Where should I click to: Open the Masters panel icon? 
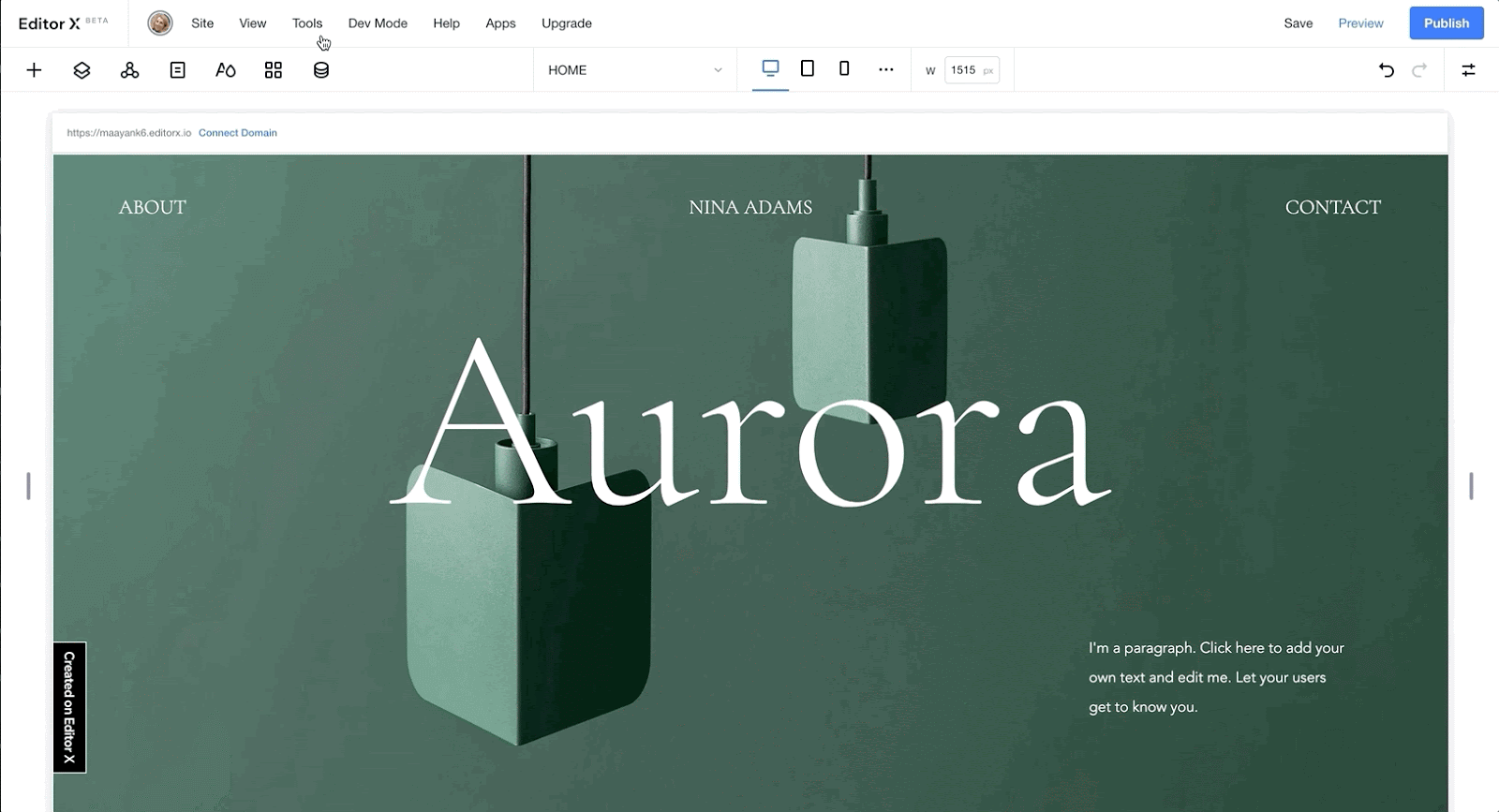(x=129, y=70)
